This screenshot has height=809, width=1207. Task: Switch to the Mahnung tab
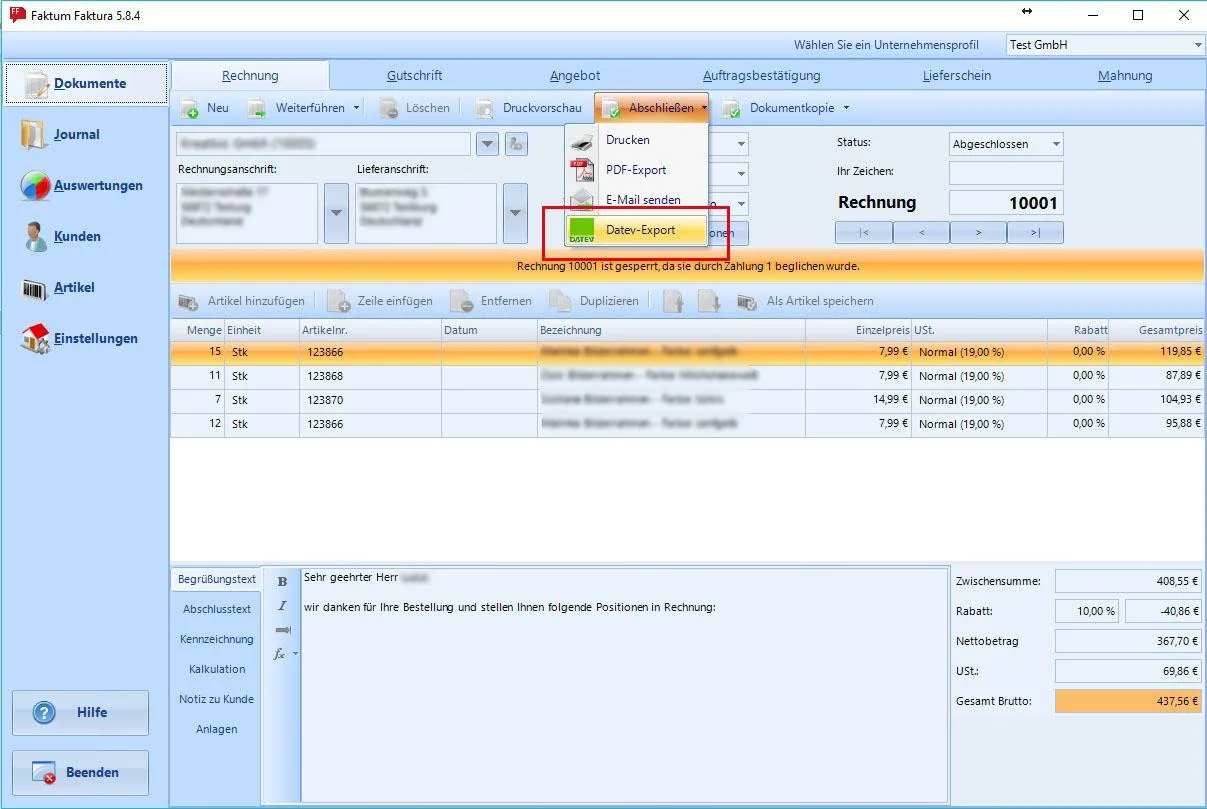coord(1125,76)
